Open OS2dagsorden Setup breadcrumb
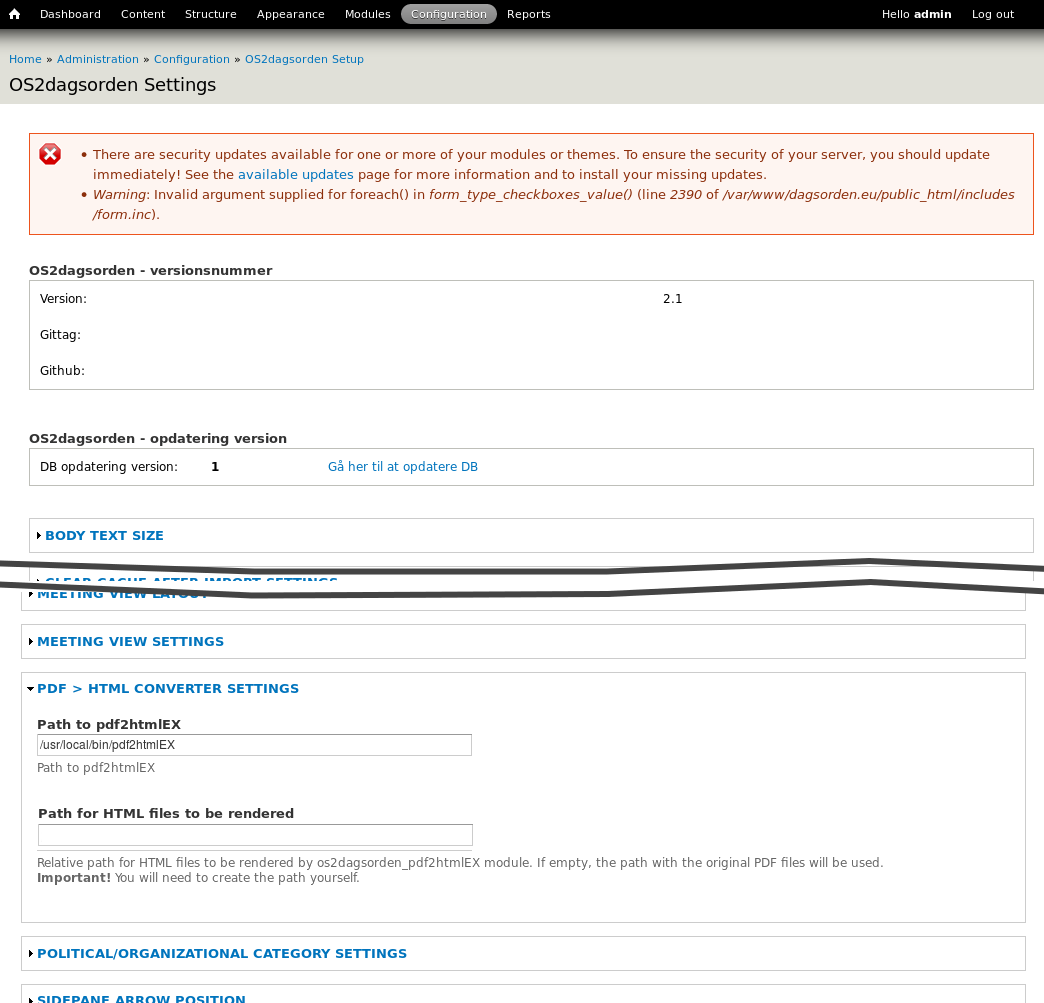Viewport: 1044px width, 1003px height. (x=304, y=59)
